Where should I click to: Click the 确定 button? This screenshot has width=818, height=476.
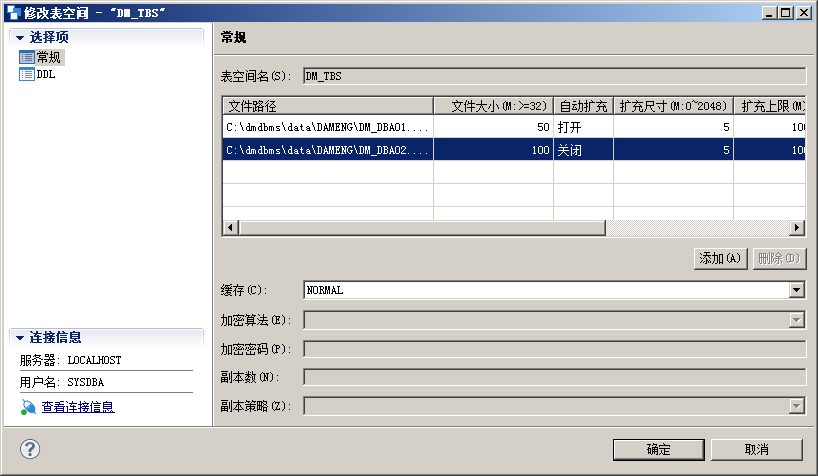click(x=658, y=449)
